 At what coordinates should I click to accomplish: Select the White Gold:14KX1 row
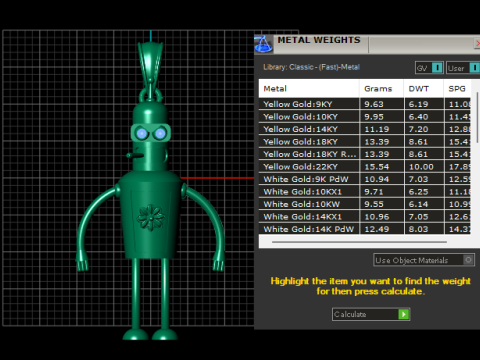pos(365,217)
